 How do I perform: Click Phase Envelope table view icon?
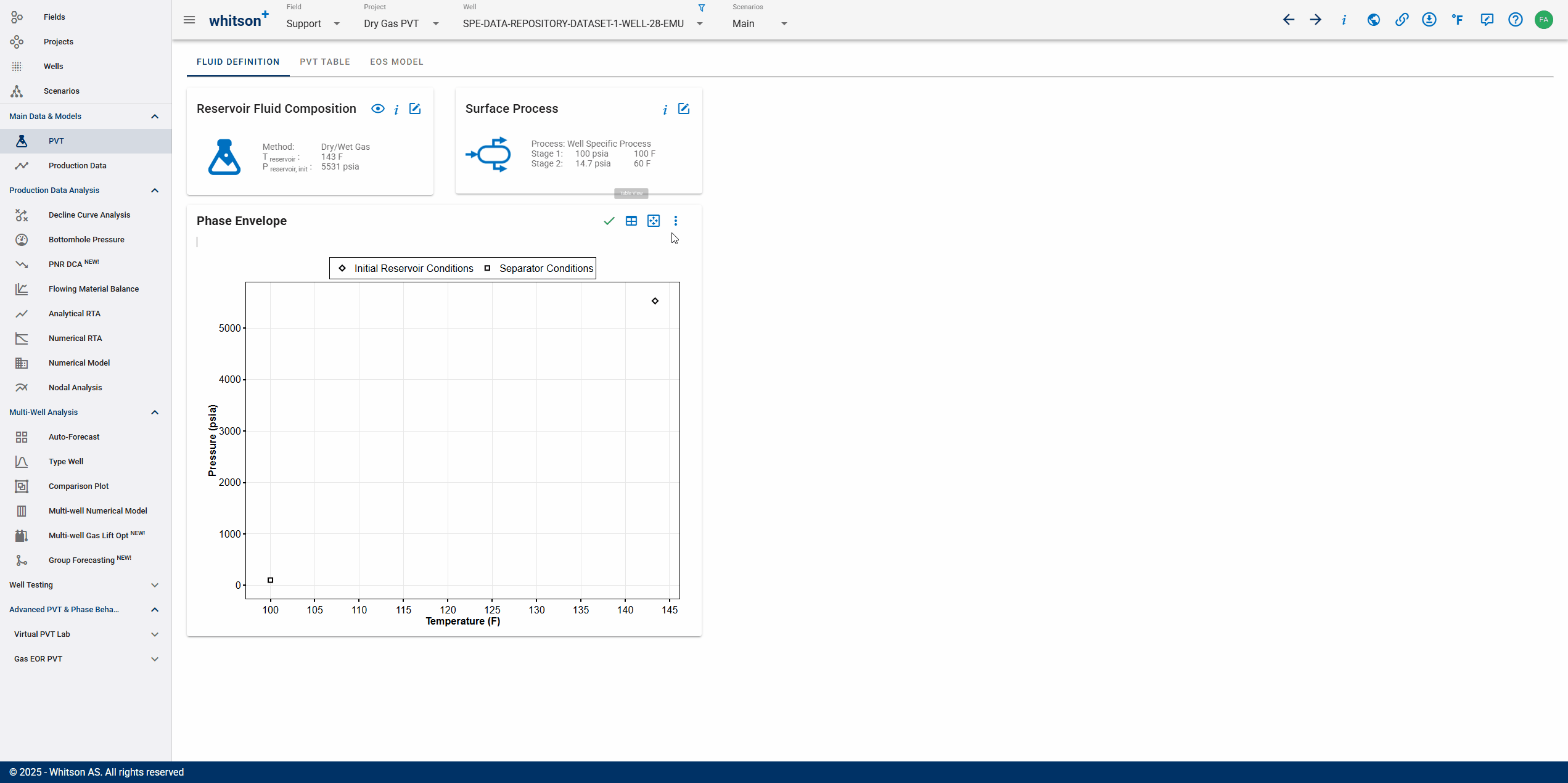631,221
